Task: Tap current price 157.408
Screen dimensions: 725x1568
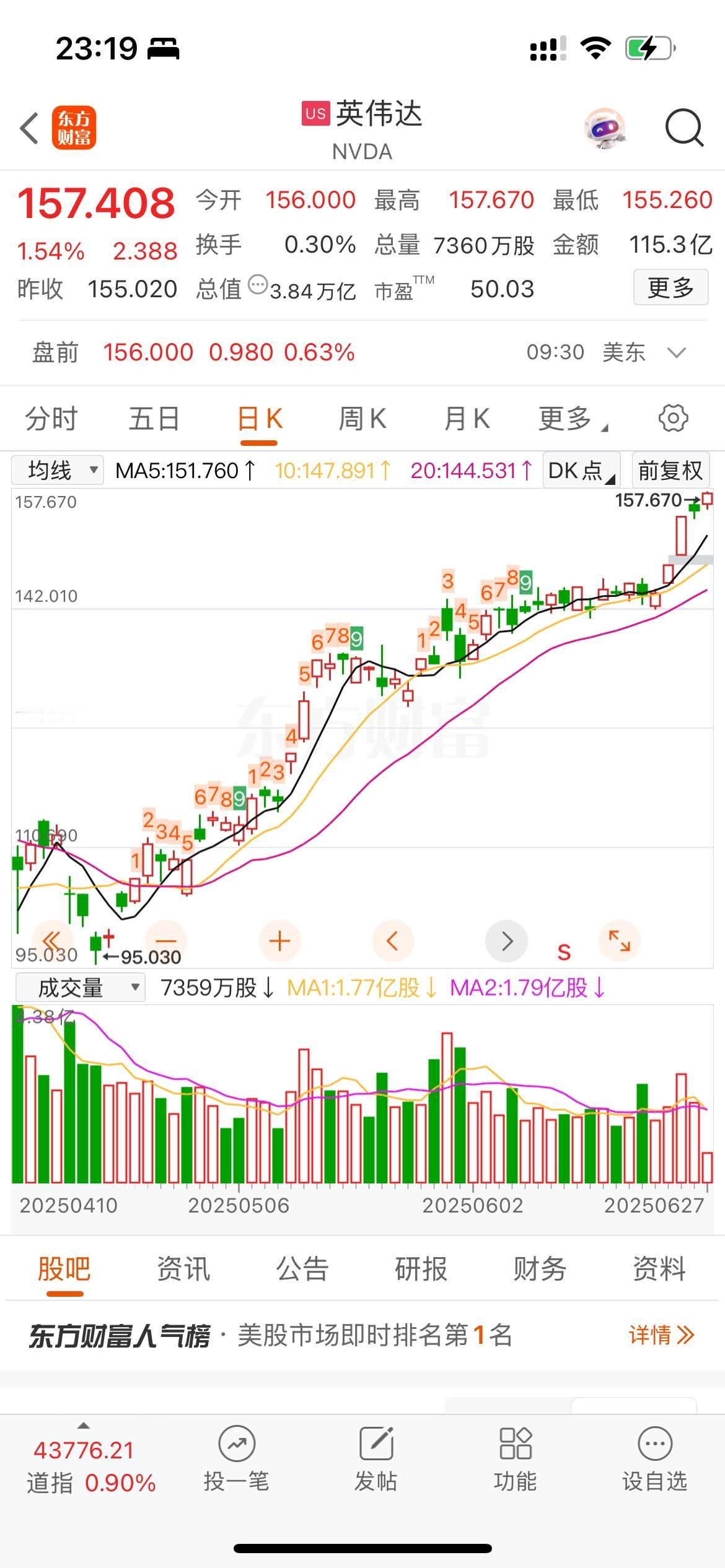Action: tap(97, 203)
